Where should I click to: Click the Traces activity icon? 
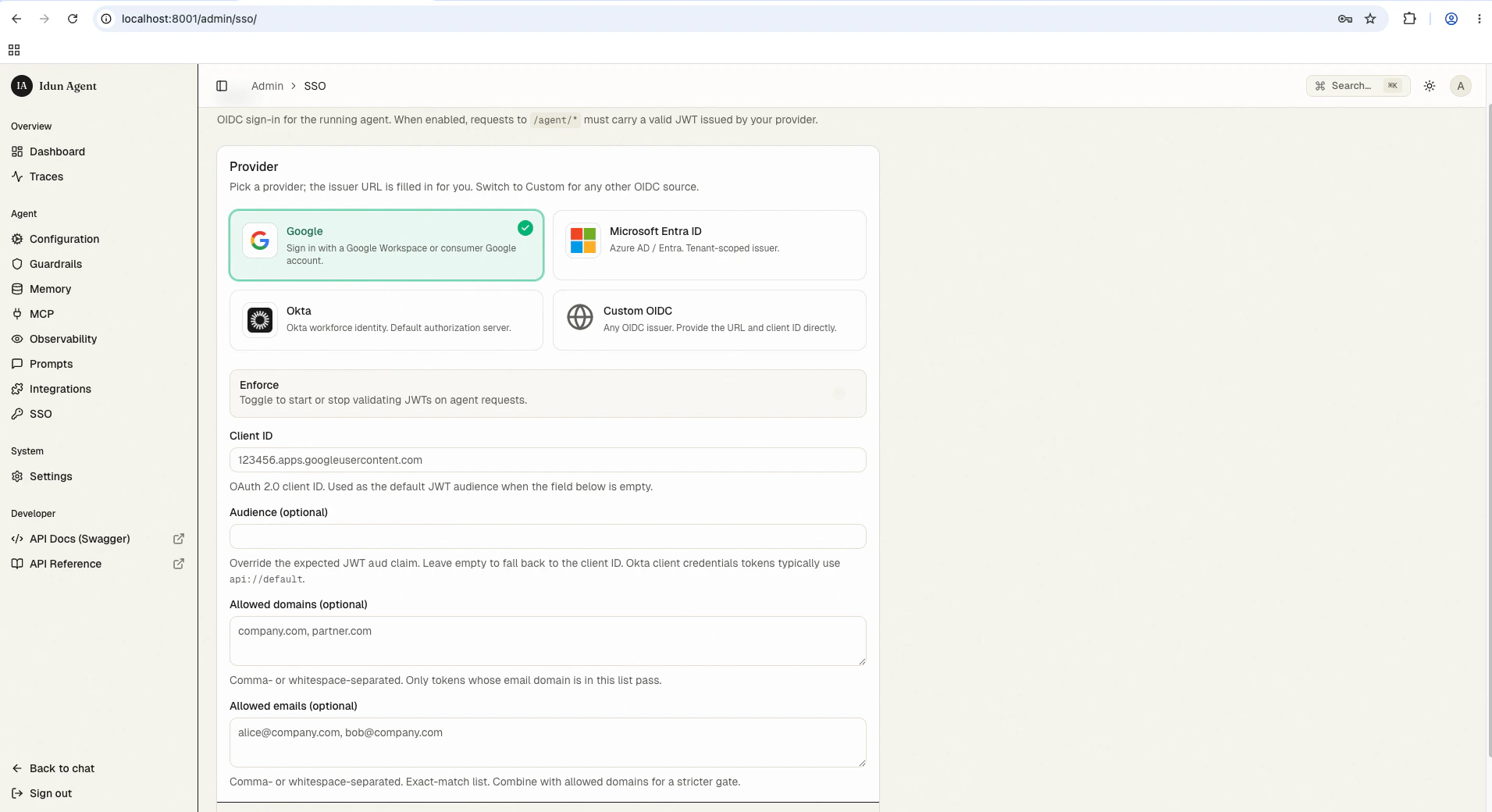(x=17, y=176)
